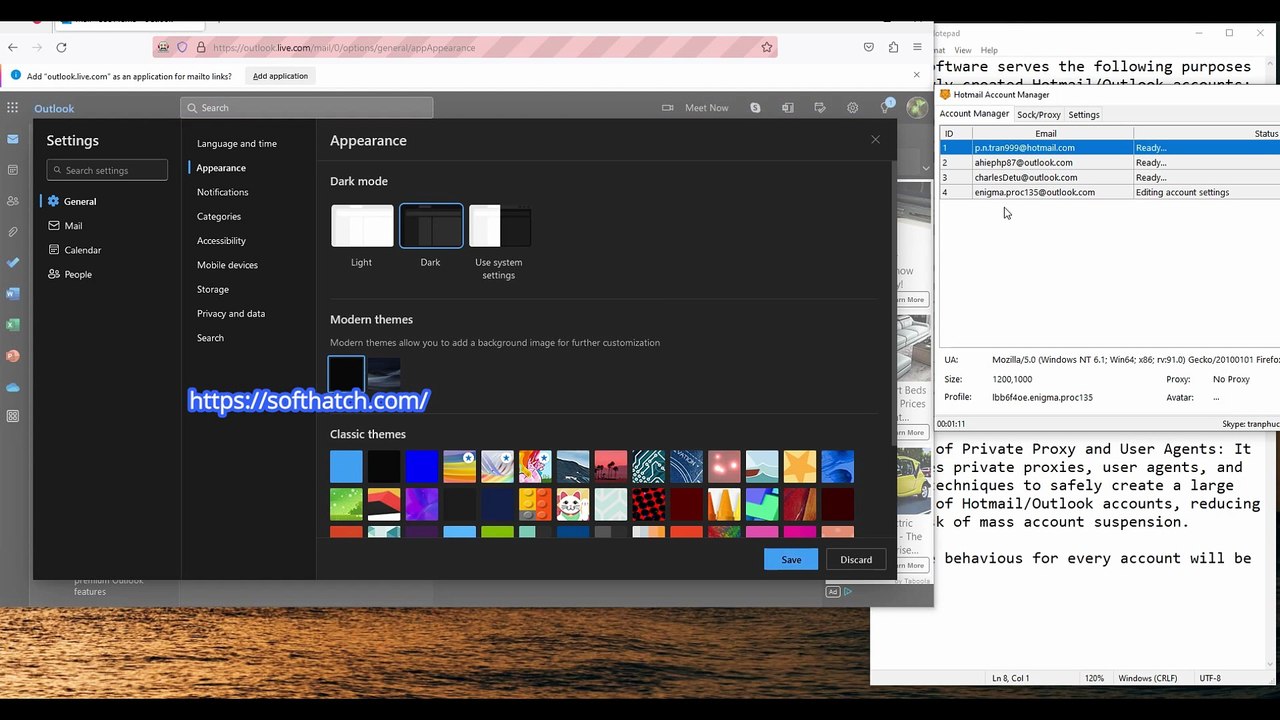Open Files paperclip icon in app rail
This screenshot has width=1280, height=720.
tap(13, 232)
